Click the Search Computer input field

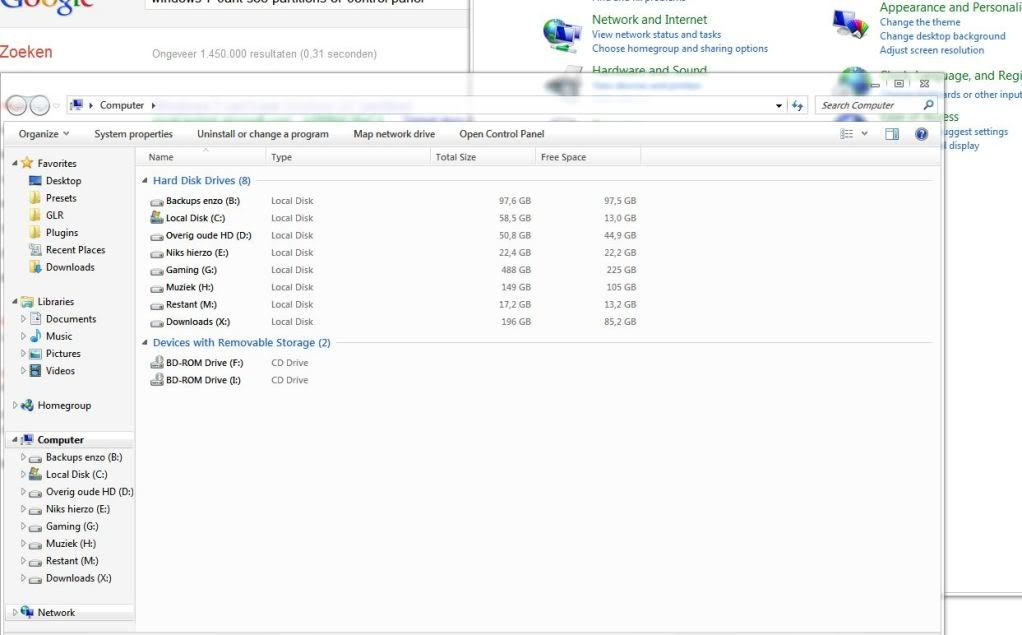868,105
